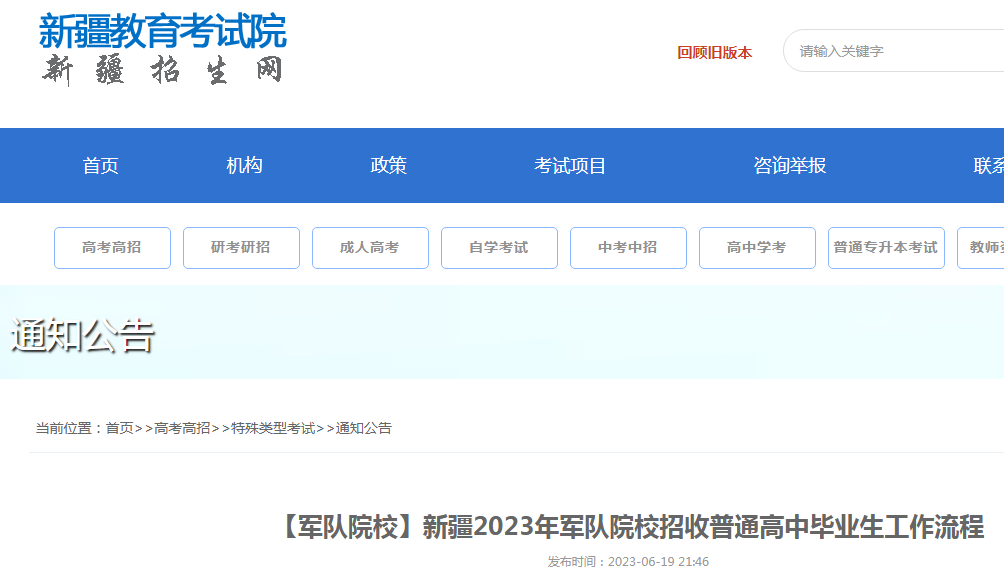Focus the 请输入关键字 search box
Screen dimensions: 1004x576
tap(893, 51)
